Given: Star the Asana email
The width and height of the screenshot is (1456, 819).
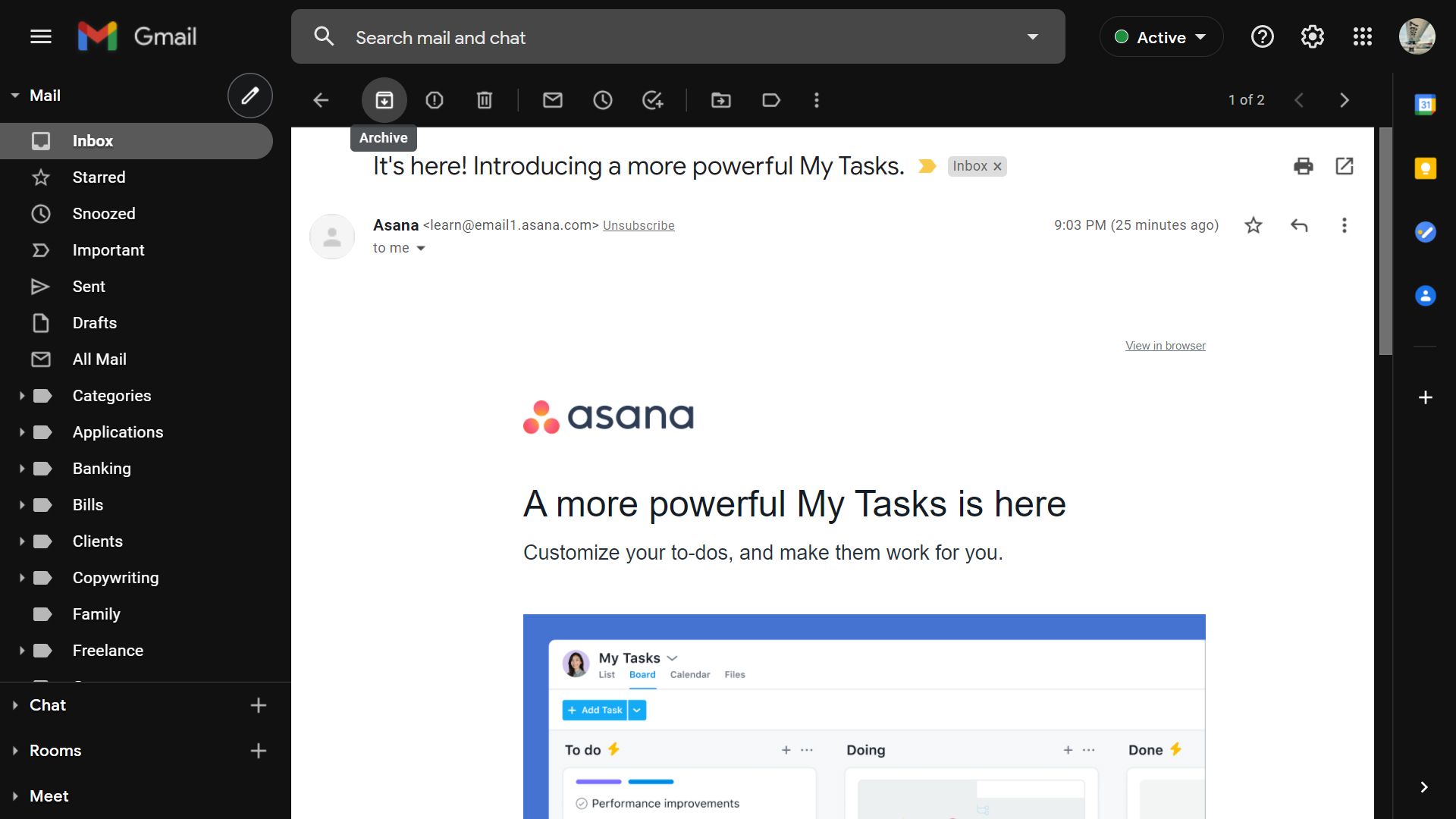Looking at the screenshot, I should pyautogui.click(x=1253, y=225).
